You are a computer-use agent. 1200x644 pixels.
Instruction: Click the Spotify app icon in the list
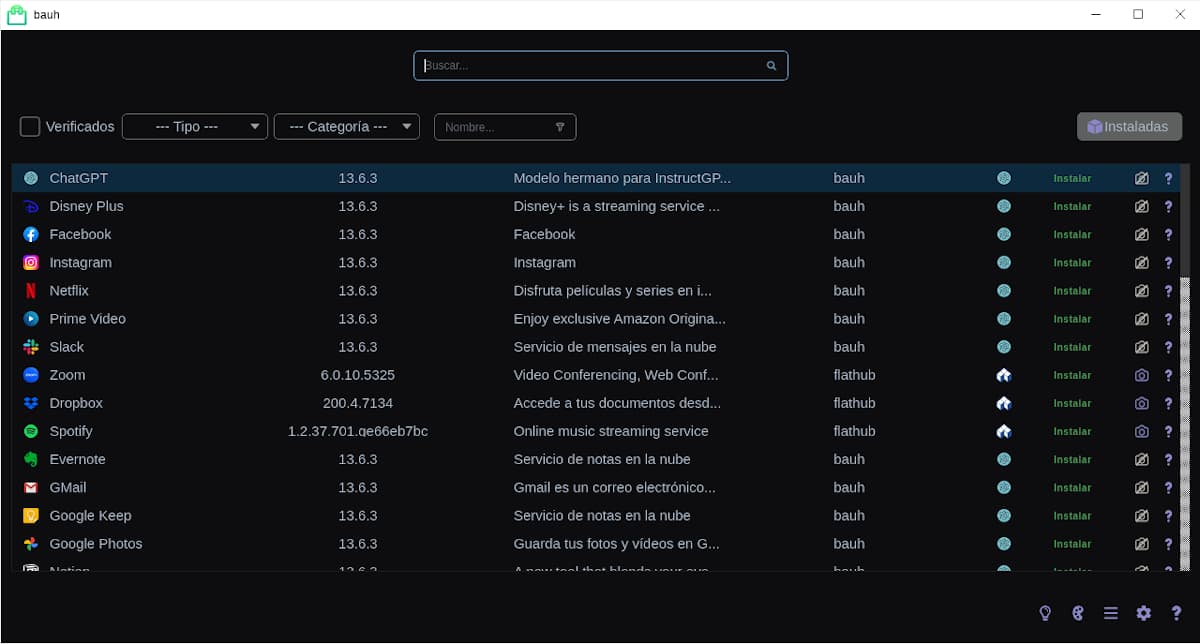tap(31, 431)
